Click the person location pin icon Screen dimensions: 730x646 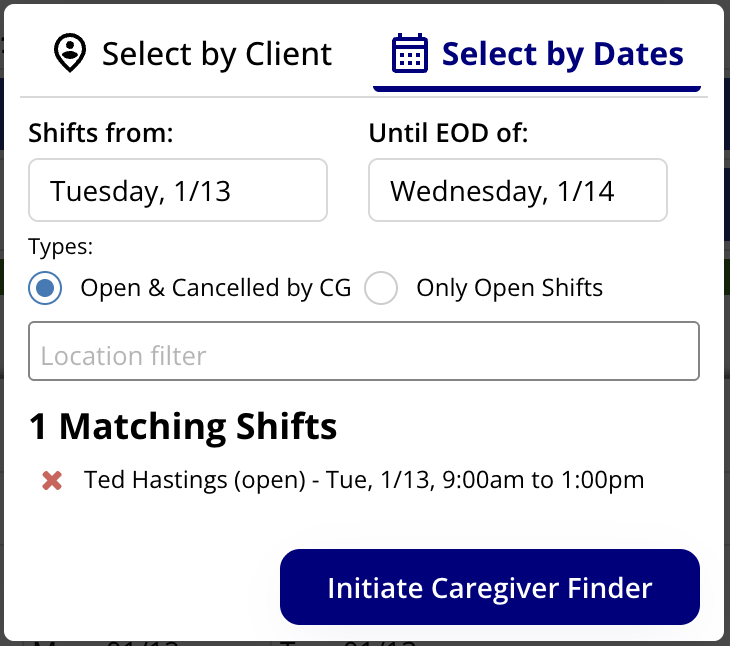[70, 53]
